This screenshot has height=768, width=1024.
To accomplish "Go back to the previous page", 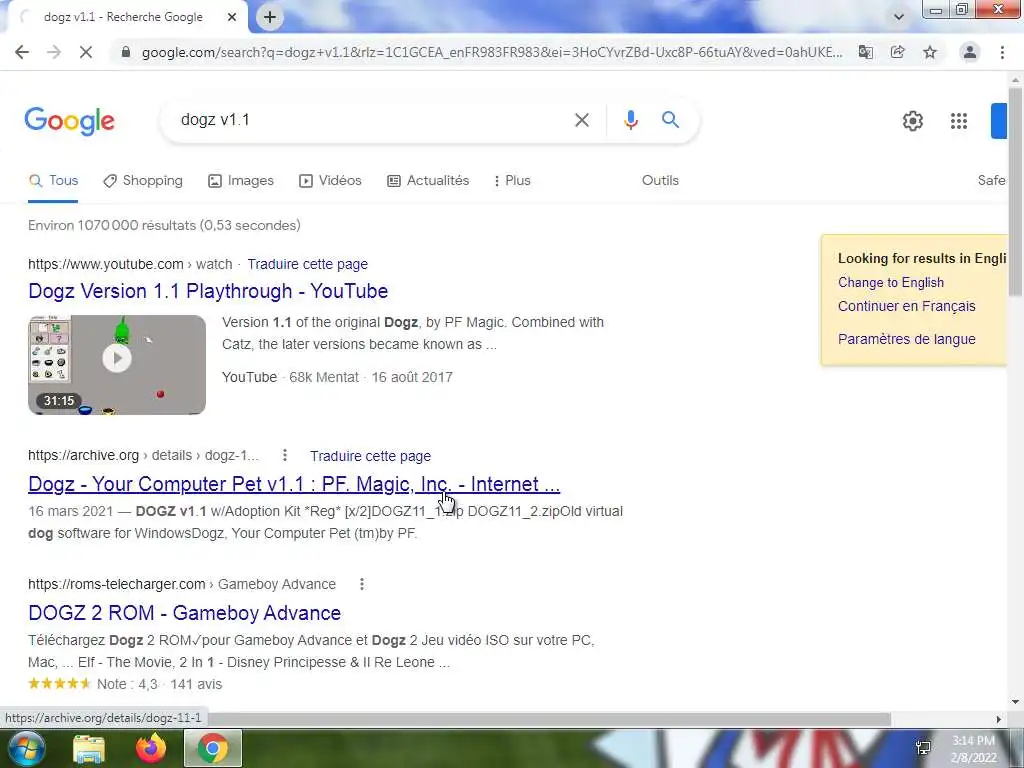I will (22, 52).
